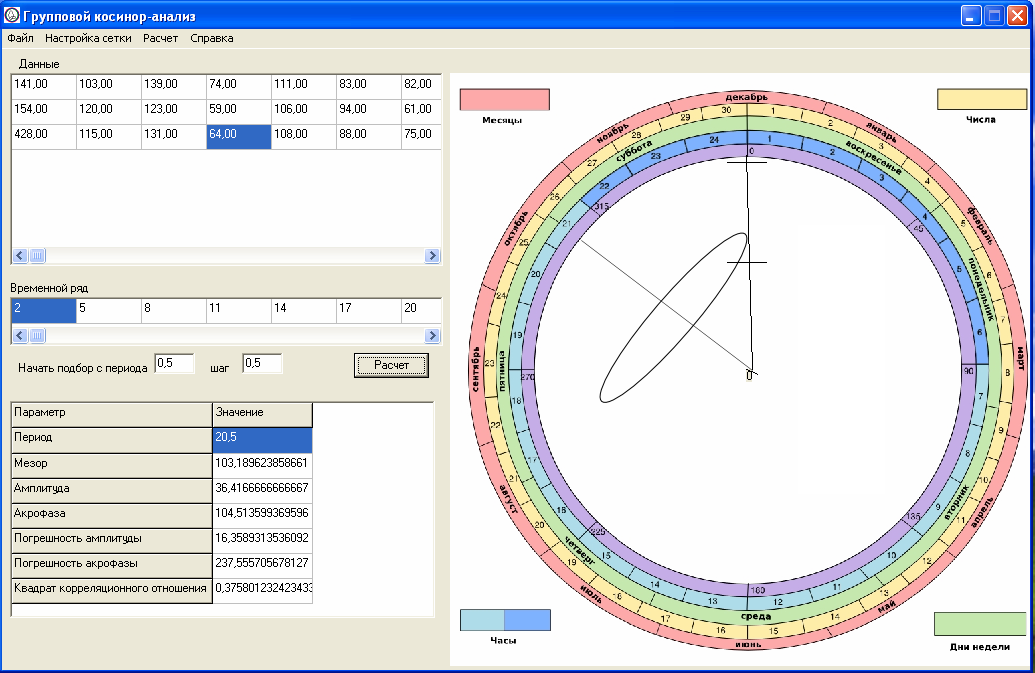Click the Период value 20,5
1035x673 pixels.
263,440
